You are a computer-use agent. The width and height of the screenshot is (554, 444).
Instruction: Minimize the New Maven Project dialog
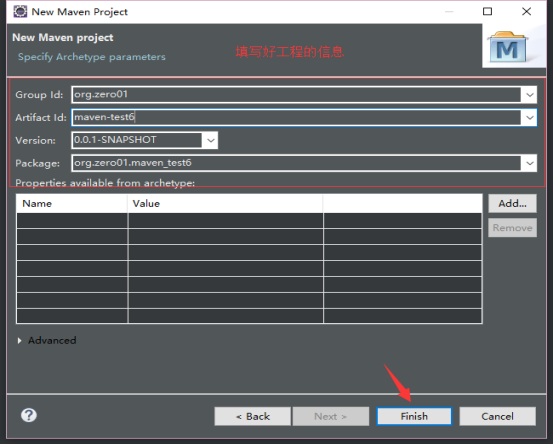pyautogui.click(x=449, y=12)
